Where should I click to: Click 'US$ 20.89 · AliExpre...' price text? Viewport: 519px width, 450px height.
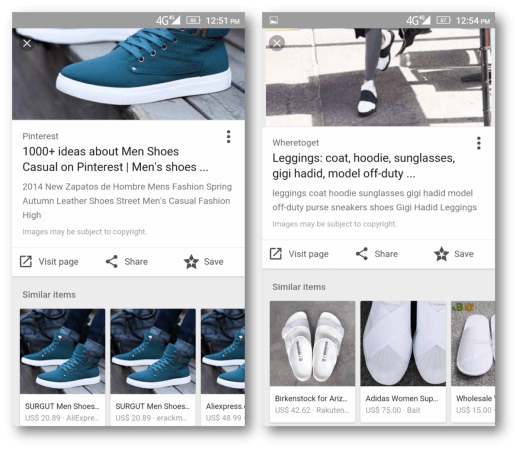(x=62, y=418)
